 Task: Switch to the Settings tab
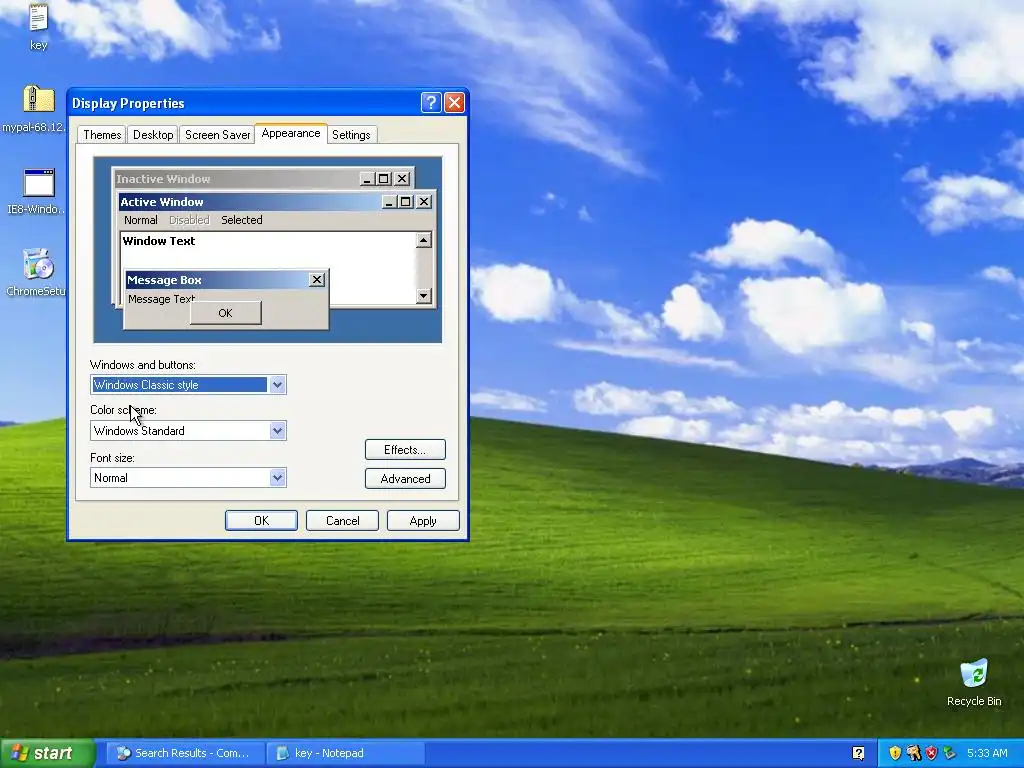351,135
